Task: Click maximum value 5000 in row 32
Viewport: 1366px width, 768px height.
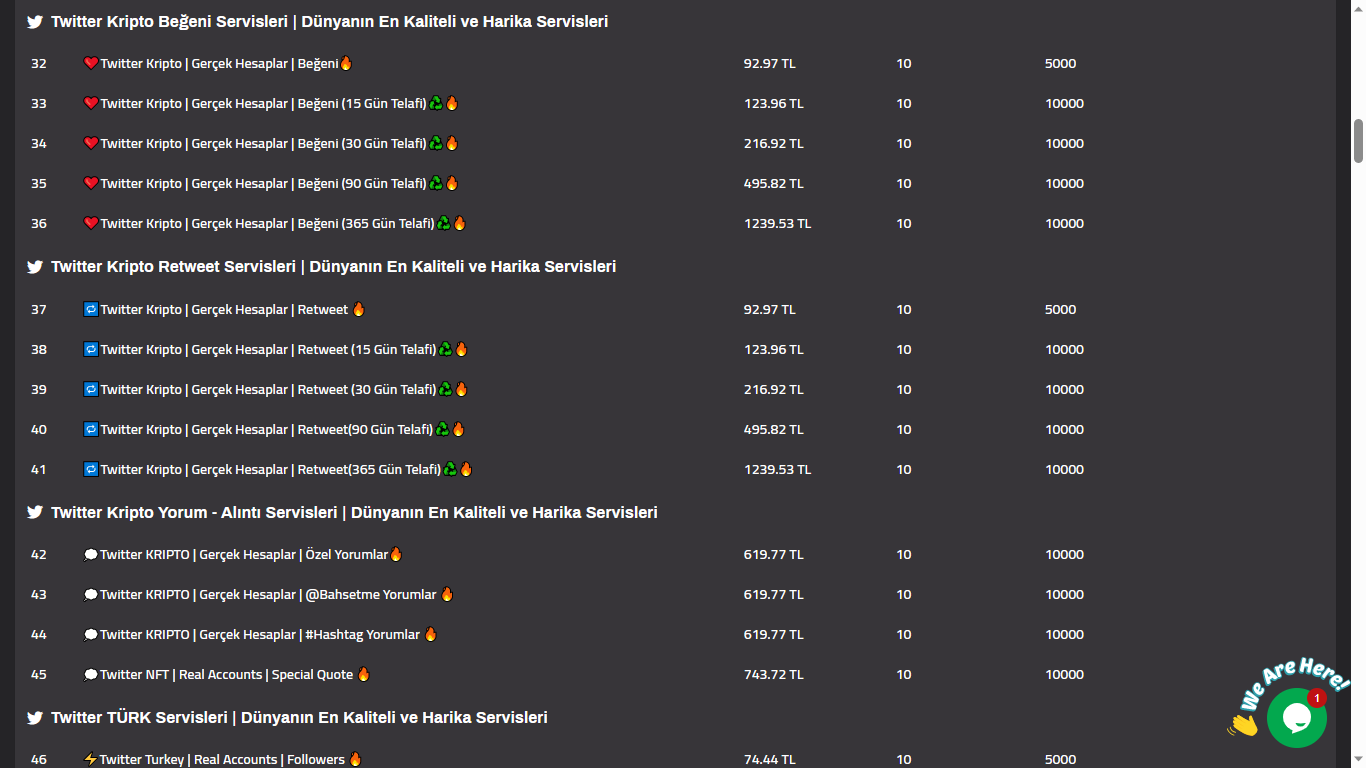Action: (1060, 63)
